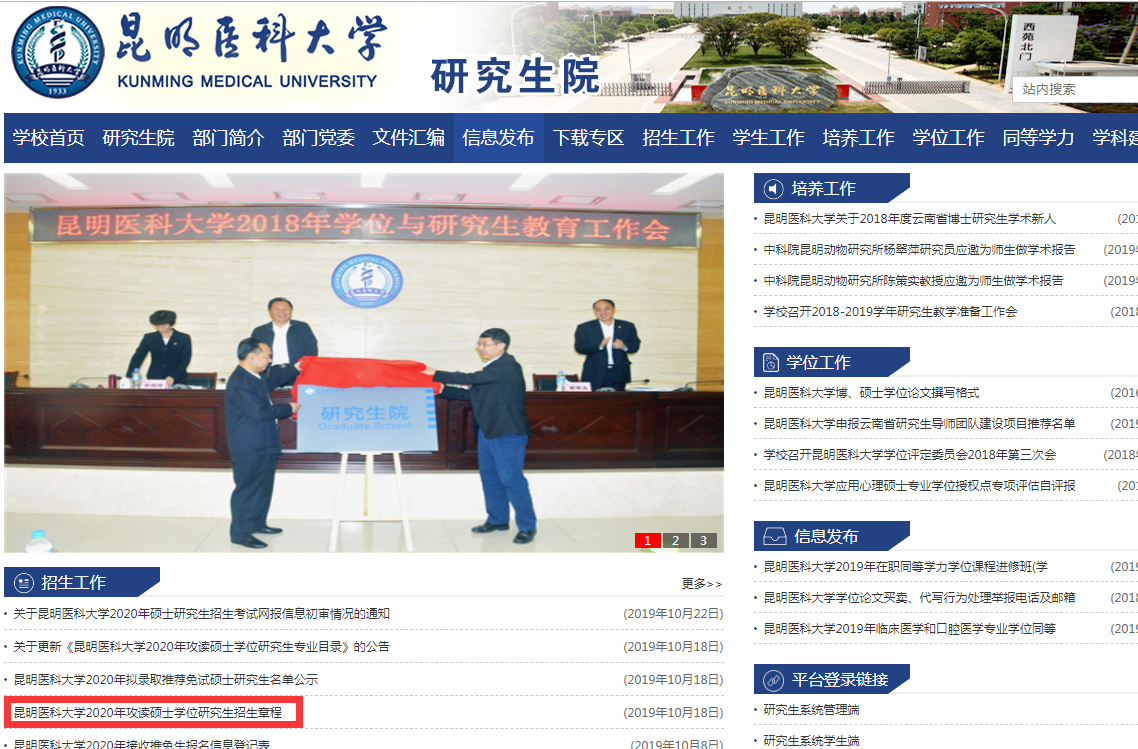Switch to carousel slide 2

point(676,541)
